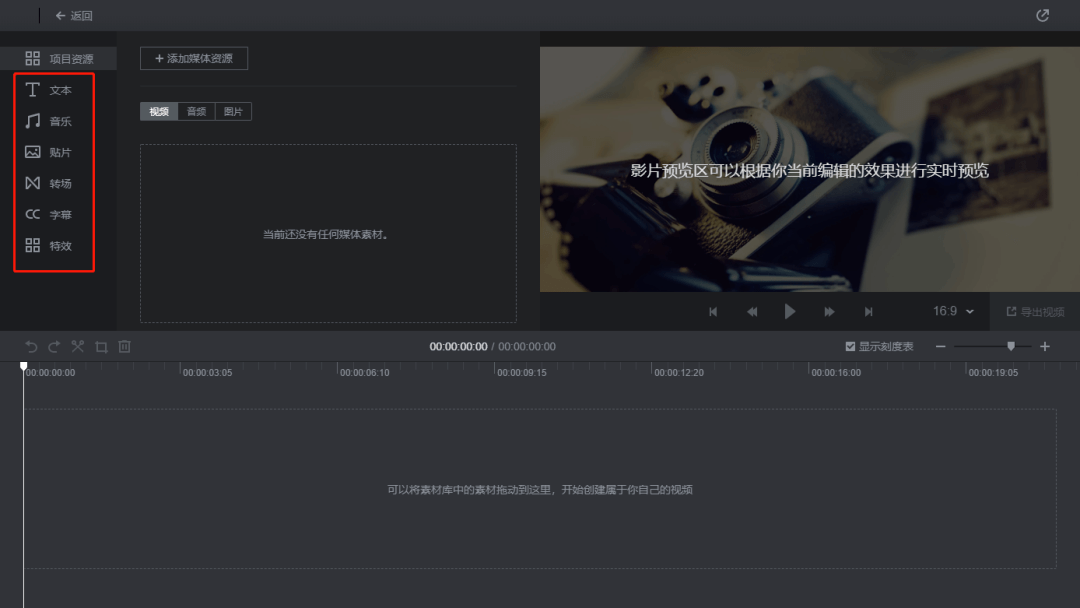Undo the last timeline edit

point(31,346)
